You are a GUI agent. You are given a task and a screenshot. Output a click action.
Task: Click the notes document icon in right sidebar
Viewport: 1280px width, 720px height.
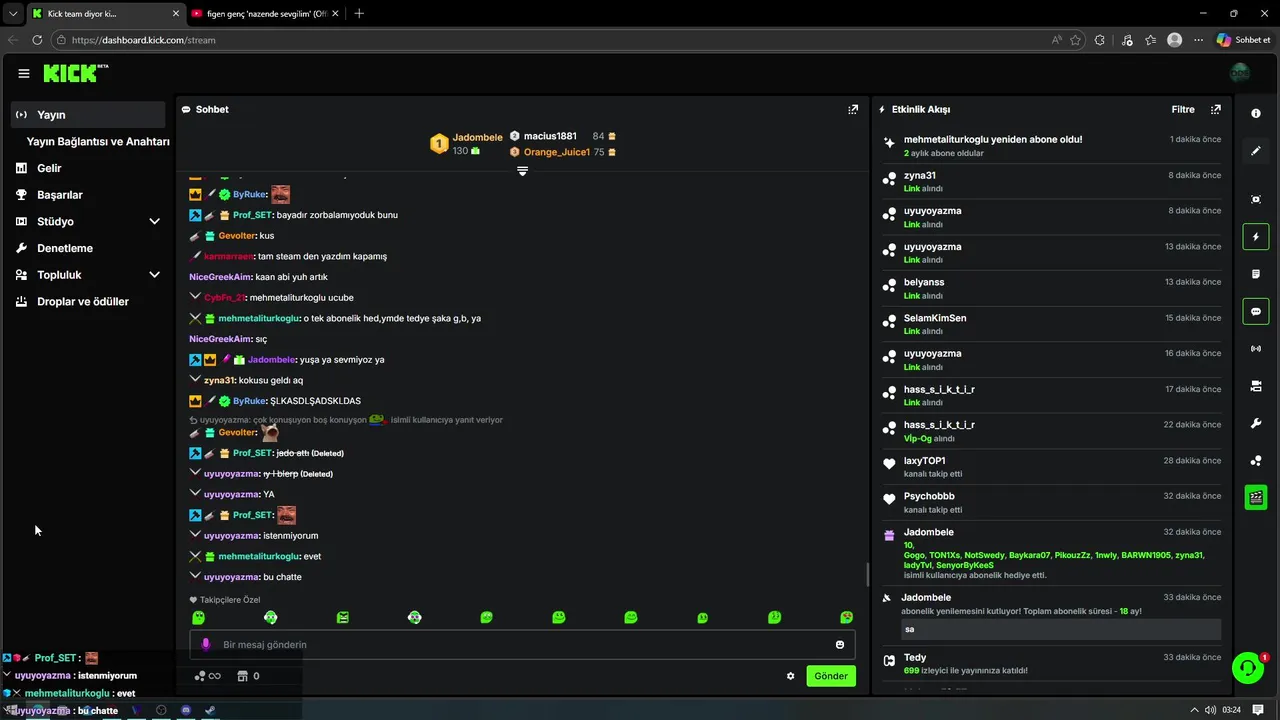(1256, 274)
